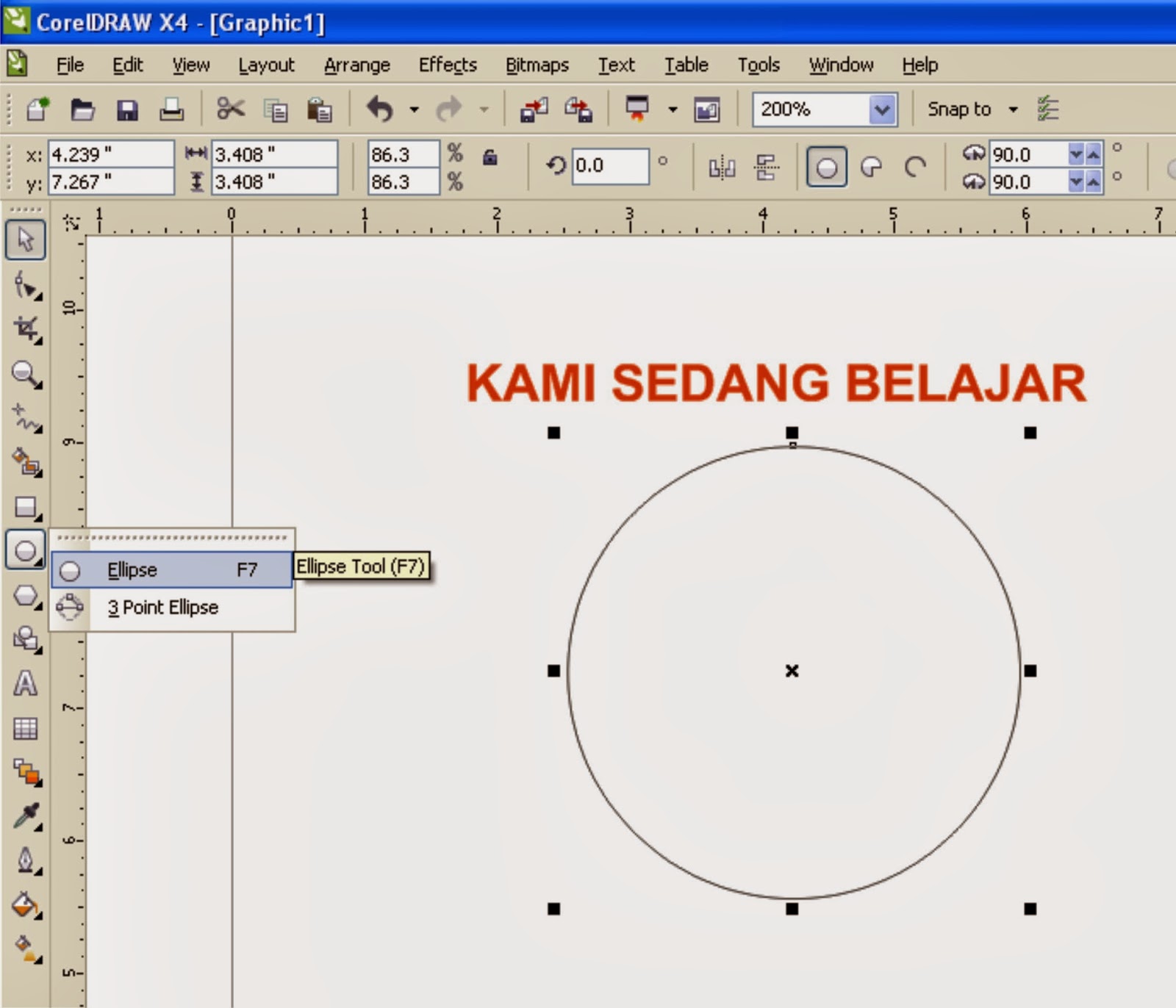Open the Bitmaps menu
The image size is (1176, 1008).
[537, 65]
